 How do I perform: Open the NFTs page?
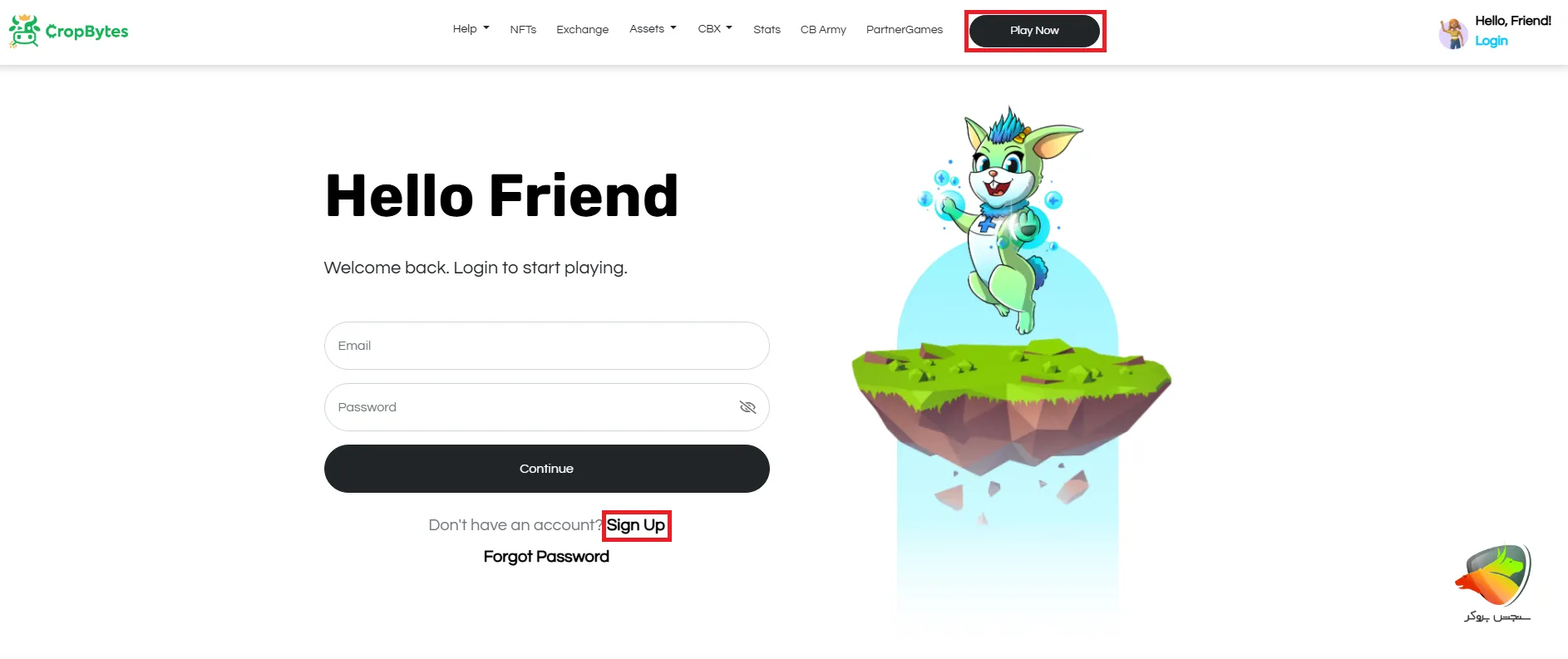click(523, 30)
